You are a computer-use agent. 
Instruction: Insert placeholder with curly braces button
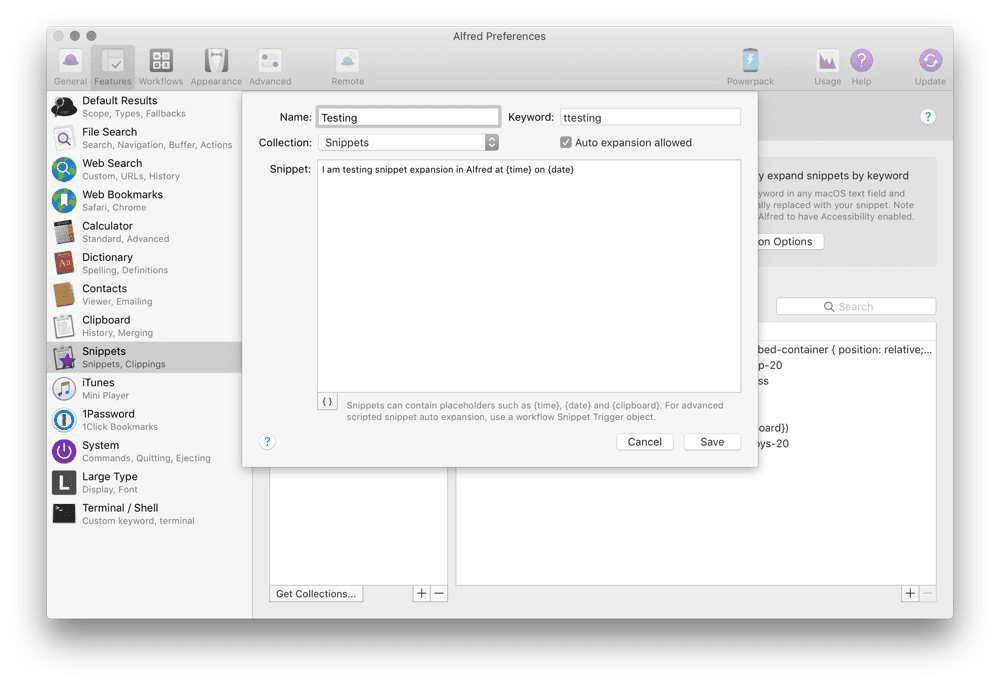(x=327, y=401)
